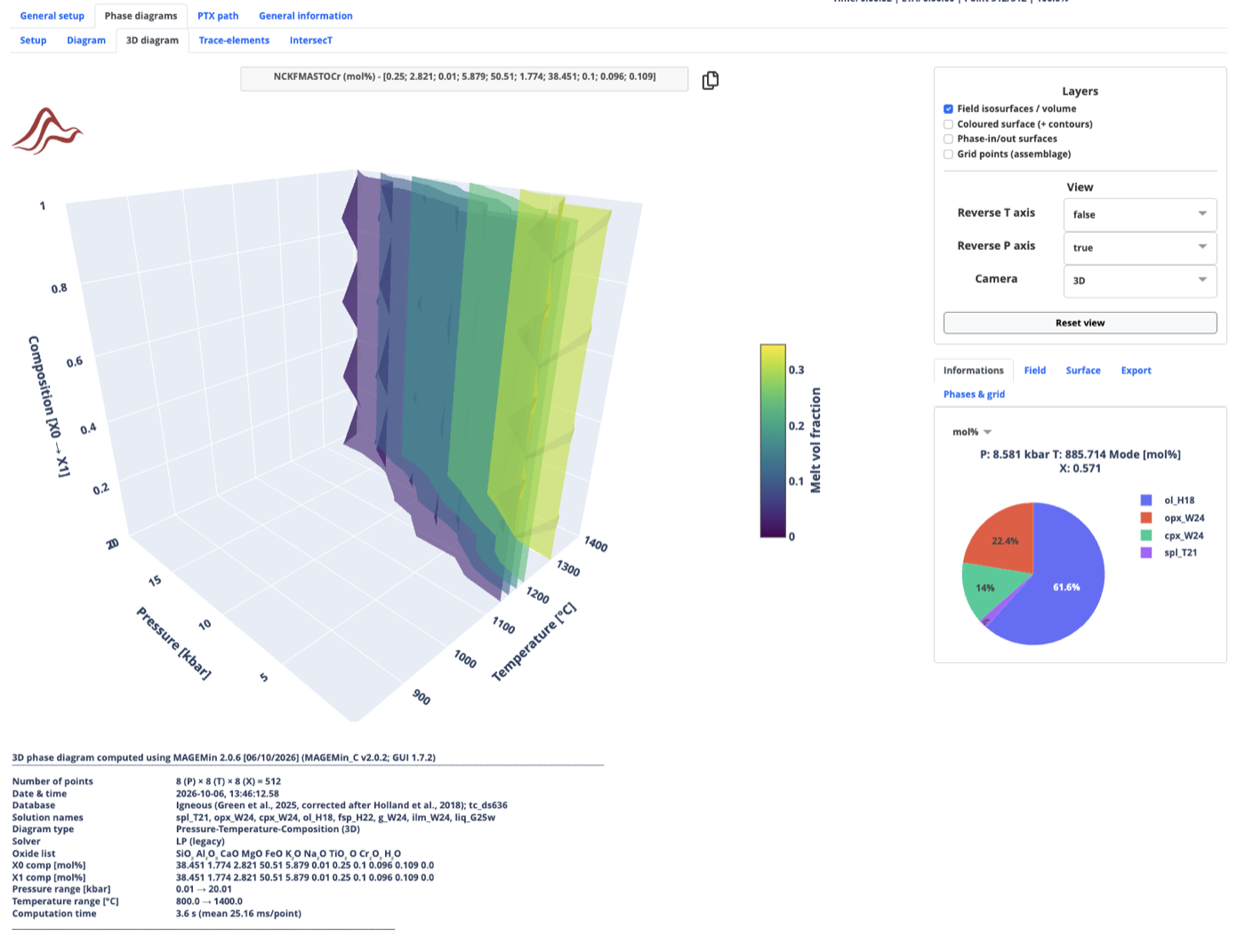Image resolution: width=1245 pixels, height=952 pixels.
Task: Click the NCKFMASTOCr composition field
Action: 464,78
